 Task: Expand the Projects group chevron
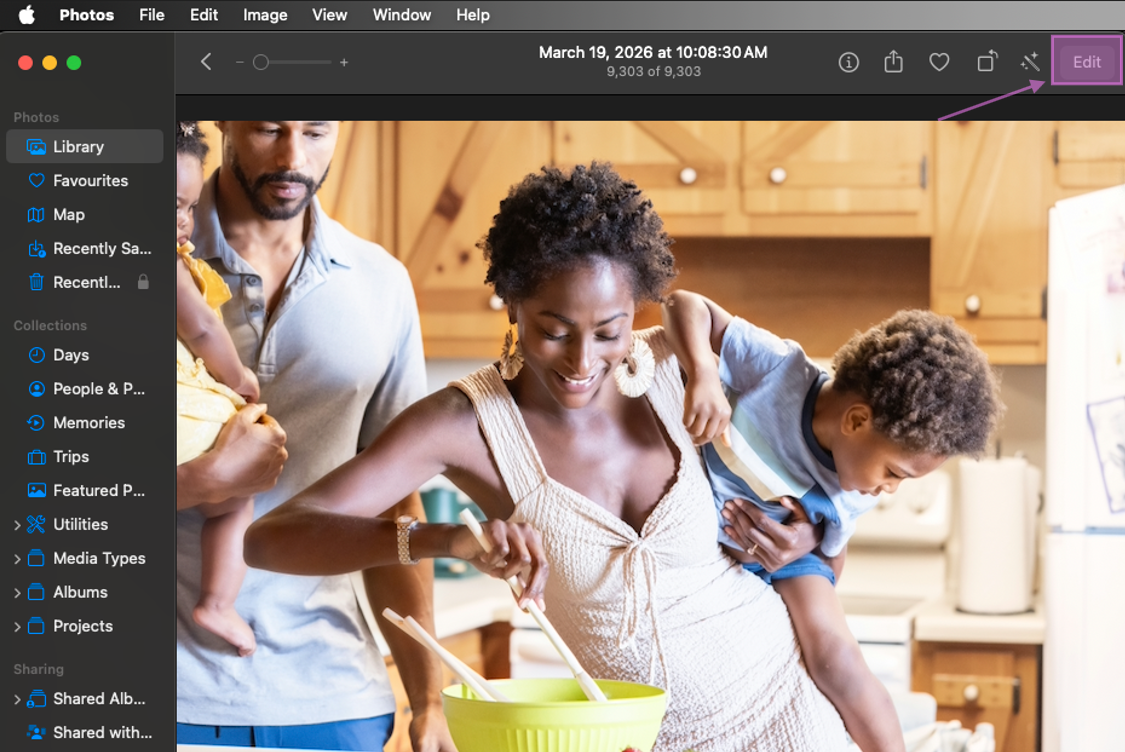coord(17,626)
